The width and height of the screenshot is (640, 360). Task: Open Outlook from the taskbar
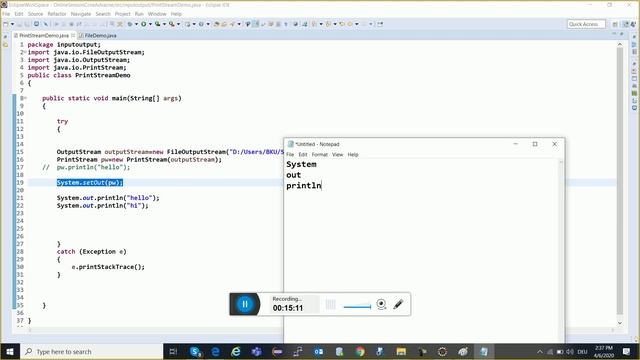[318, 351]
